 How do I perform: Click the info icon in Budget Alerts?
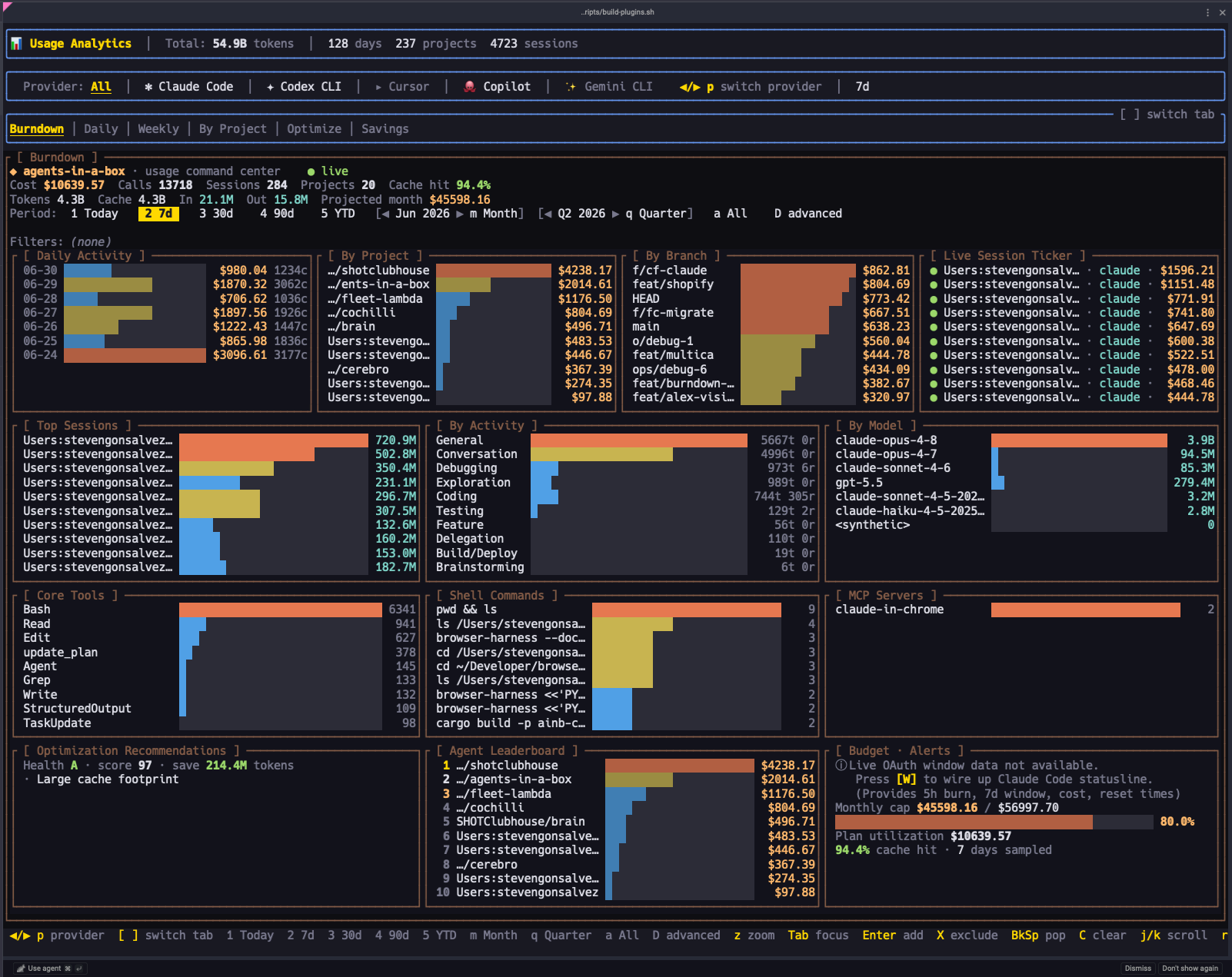click(x=841, y=766)
